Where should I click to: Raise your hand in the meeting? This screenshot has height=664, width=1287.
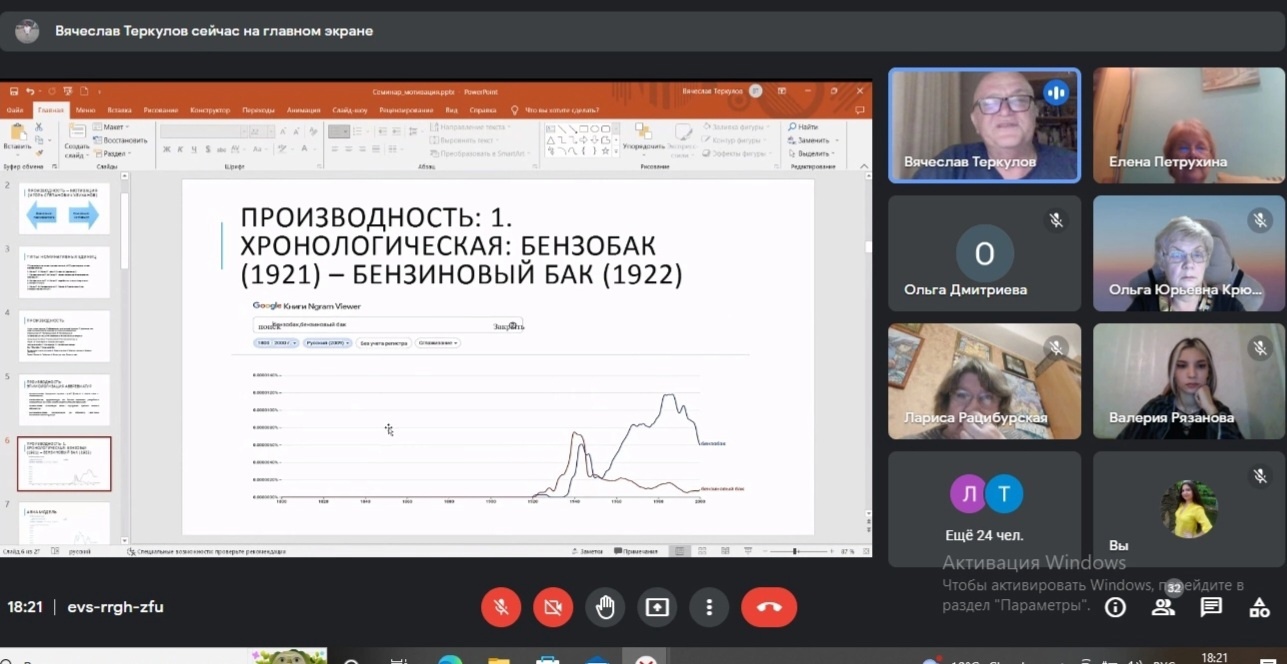pyautogui.click(x=605, y=607)
